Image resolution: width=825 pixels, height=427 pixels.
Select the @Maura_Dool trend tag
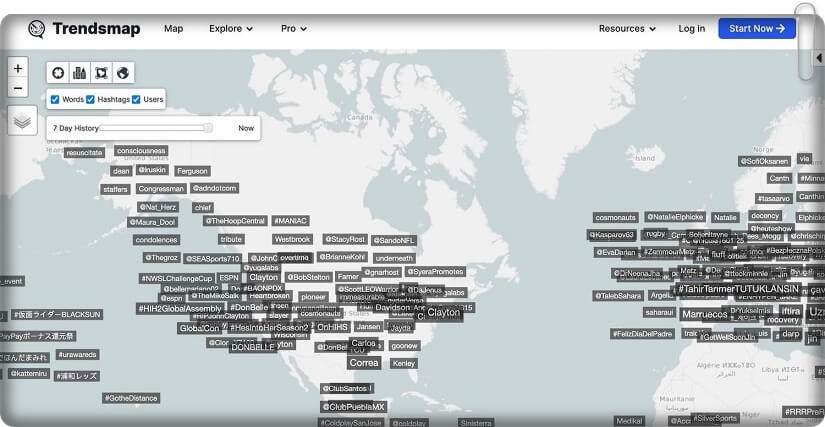(152, 222)
